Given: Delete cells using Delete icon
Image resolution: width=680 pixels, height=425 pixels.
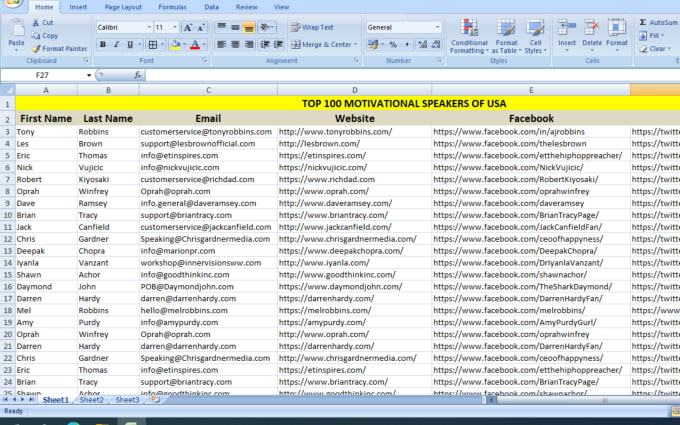Looking at the screenshot, I should tap(592, 27).
